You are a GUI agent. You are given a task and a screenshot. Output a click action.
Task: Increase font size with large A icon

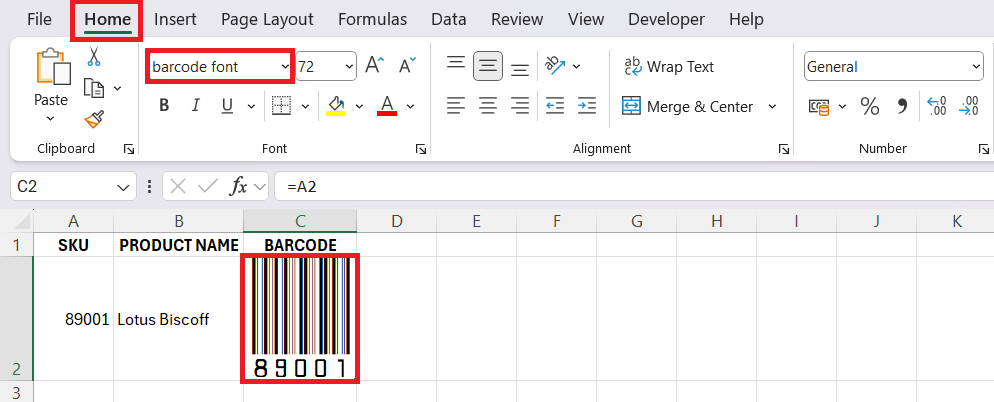coord(375,66)
